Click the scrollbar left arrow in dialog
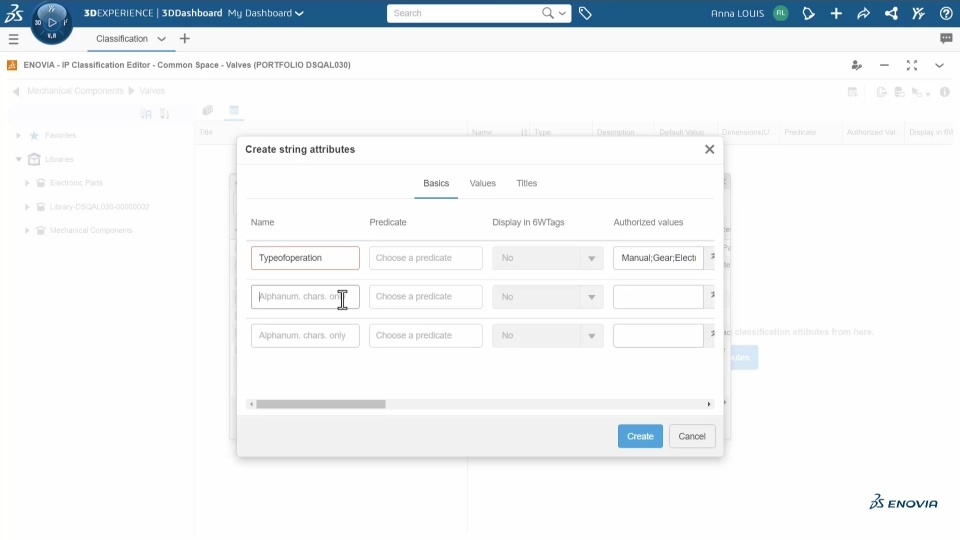 point(251,404)
